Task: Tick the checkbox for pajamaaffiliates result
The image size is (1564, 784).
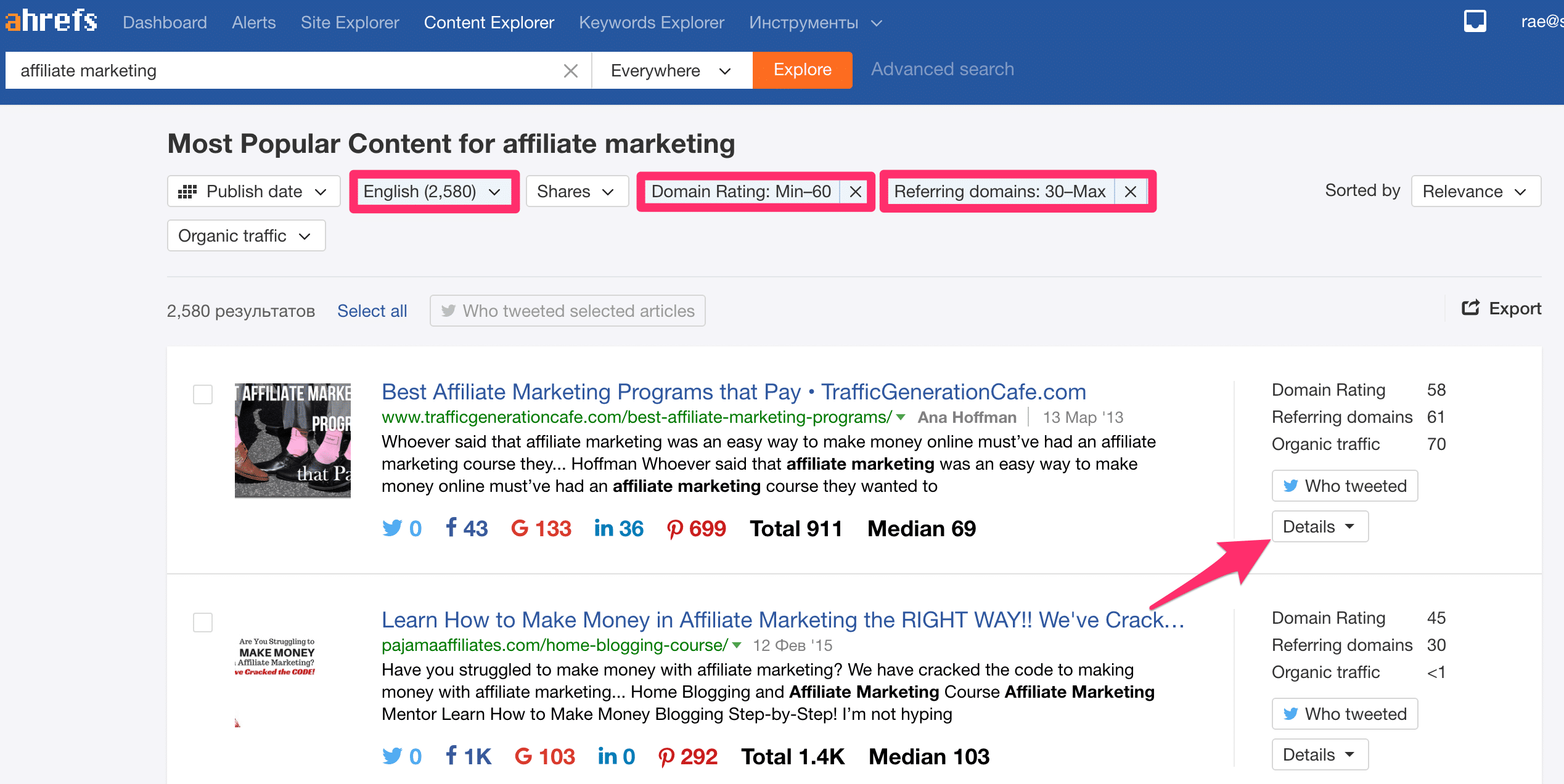Action: coord(203,622)
